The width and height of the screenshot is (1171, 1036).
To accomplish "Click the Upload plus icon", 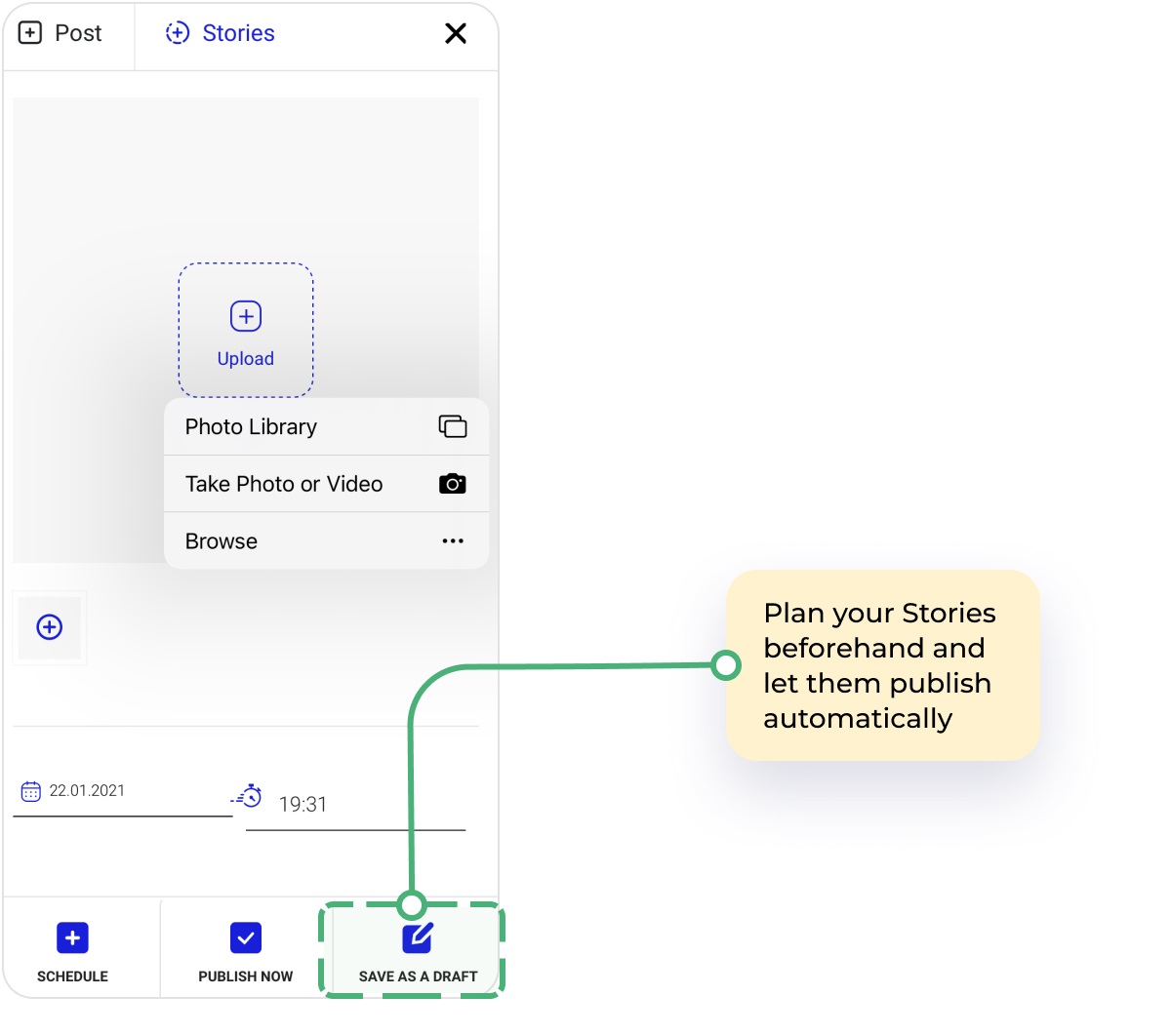I will coord(246,316).
